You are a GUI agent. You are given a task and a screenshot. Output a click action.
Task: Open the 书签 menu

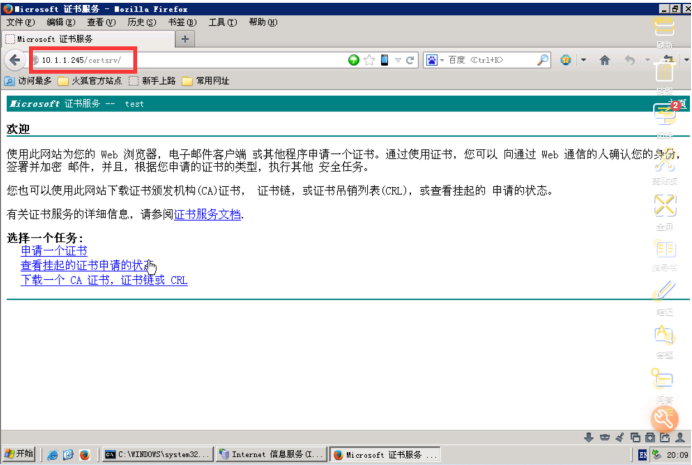182,22
